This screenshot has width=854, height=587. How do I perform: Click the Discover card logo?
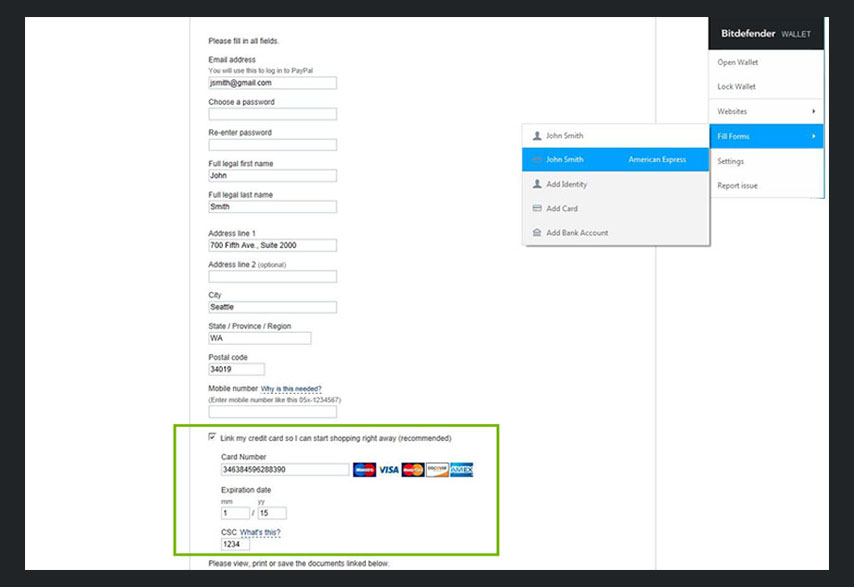click(437, 469)
